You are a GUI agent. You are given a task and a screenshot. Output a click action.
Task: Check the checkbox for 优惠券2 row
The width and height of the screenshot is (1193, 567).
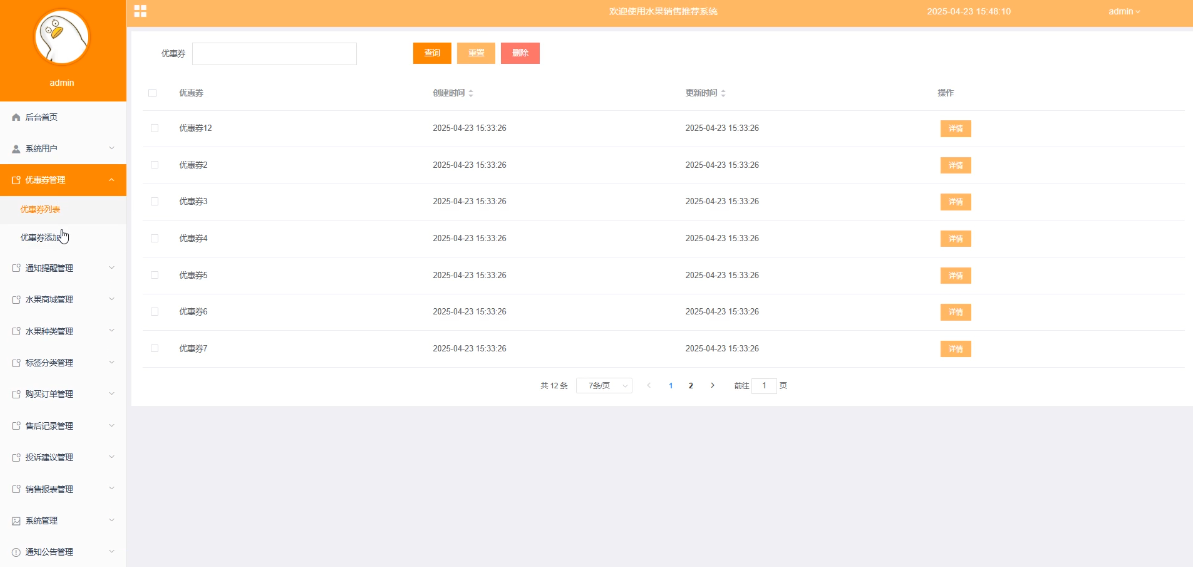[x=154, y=164]
